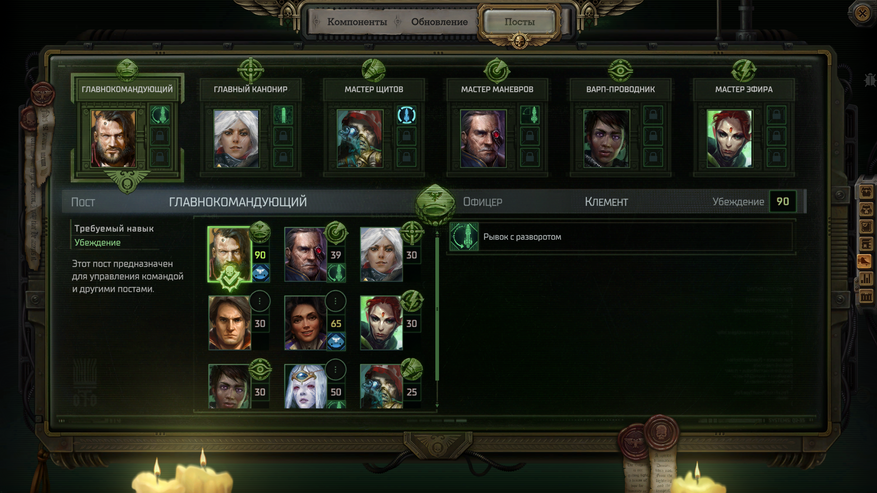The width and height of the screenshot is (877, 493).
Task: Open the options dots on the 30-skill male officer
Action: coord(260,301)
